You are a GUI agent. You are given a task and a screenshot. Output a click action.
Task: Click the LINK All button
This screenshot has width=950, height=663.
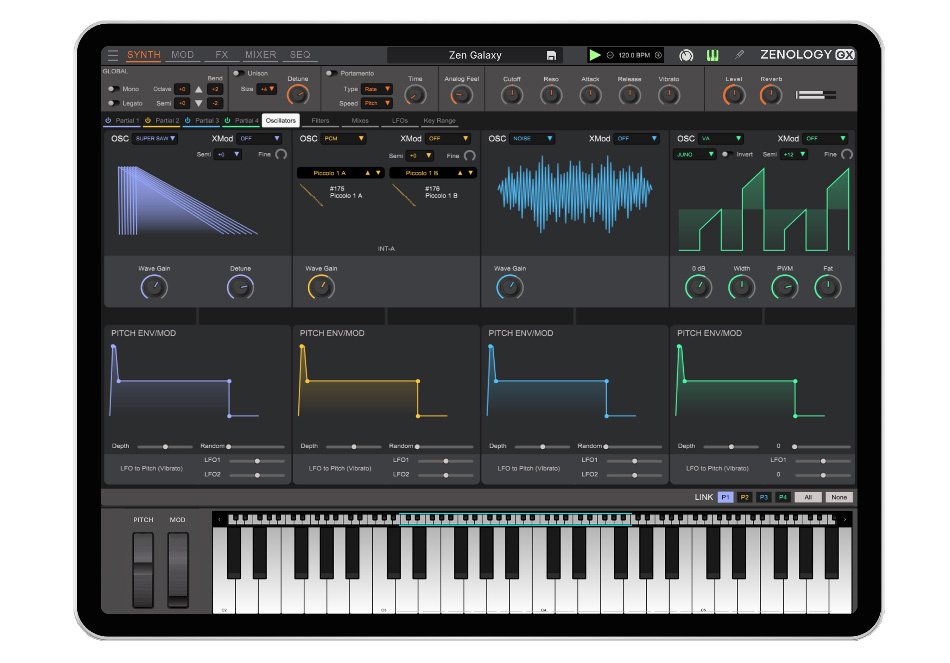coord(807,497)
